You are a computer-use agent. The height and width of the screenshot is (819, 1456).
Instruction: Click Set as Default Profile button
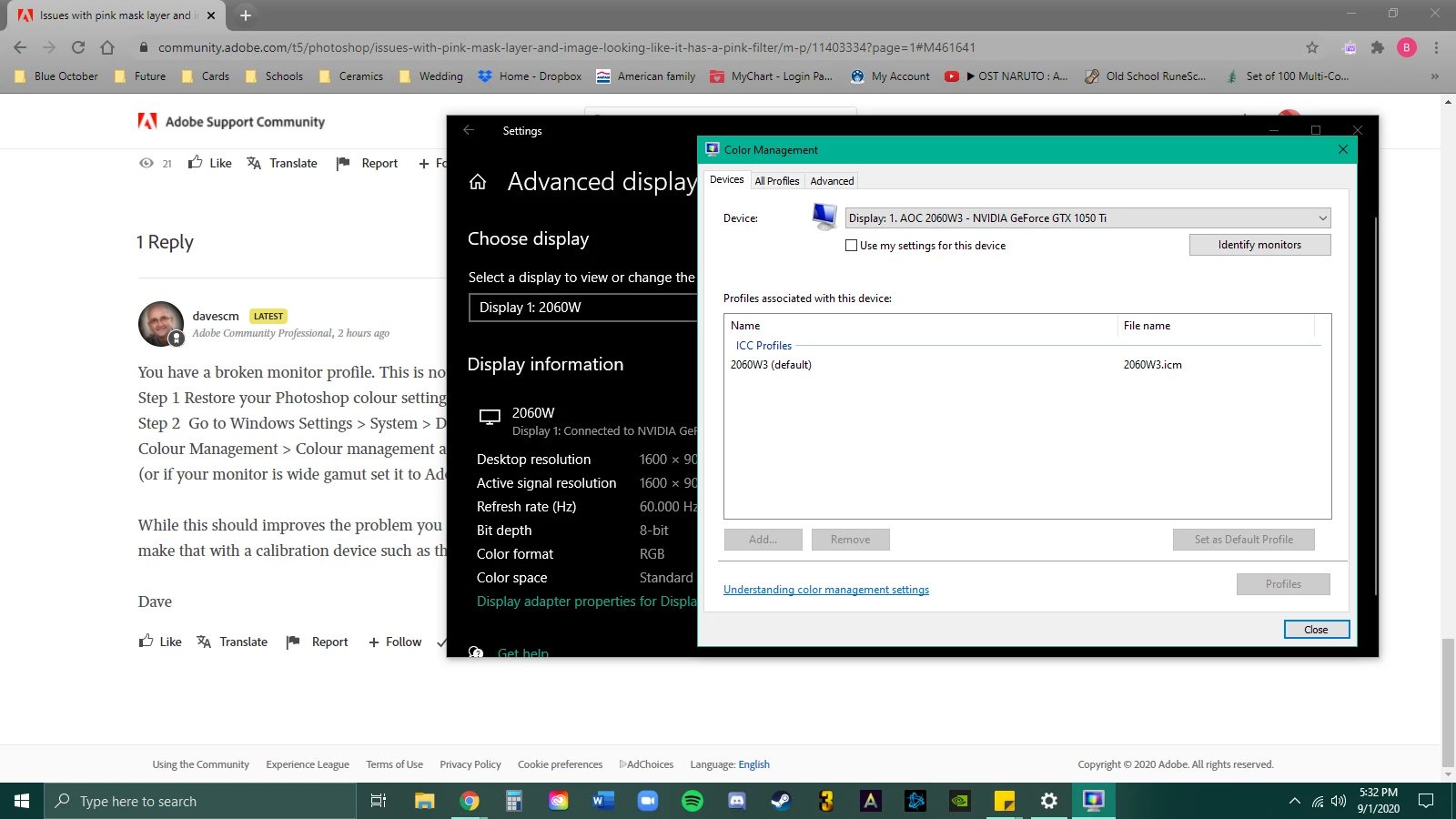(x=1243, y=540)
